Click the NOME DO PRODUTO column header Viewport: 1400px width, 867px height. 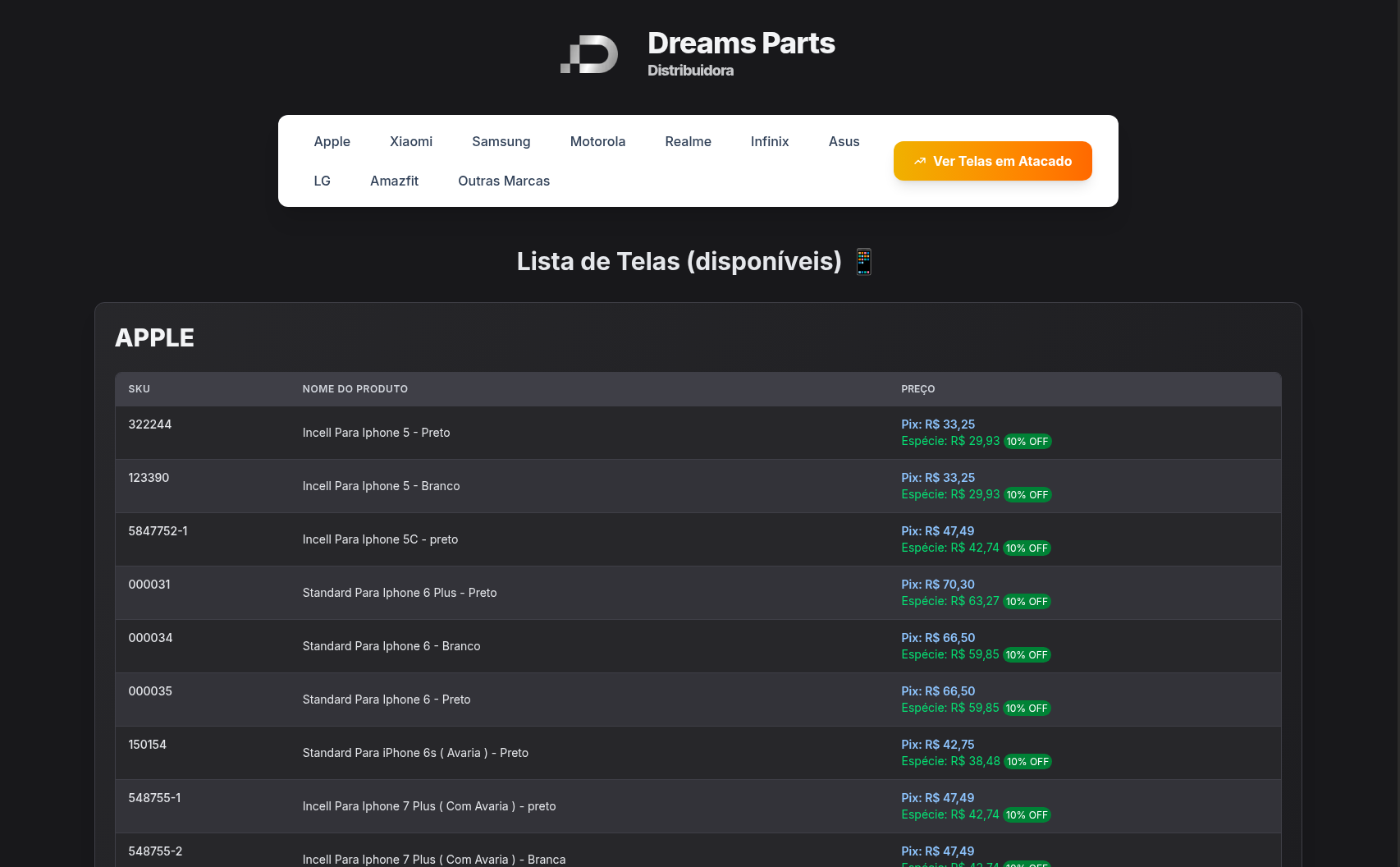point(355,389)
